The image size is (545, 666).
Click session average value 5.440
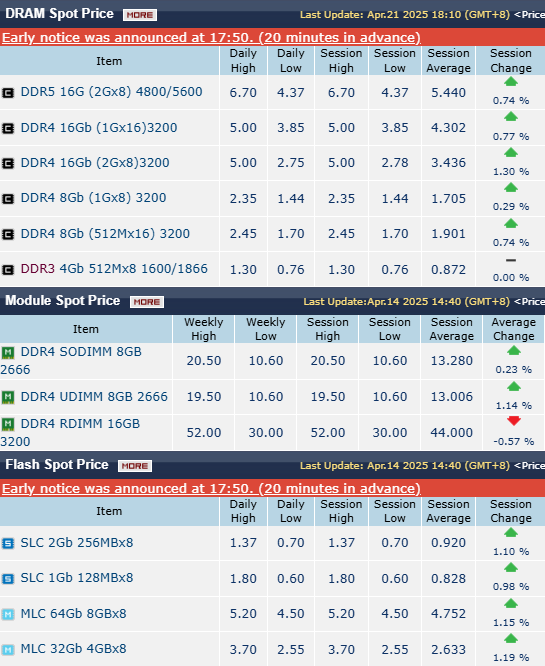pyautogui.click(x=449, y=93)
